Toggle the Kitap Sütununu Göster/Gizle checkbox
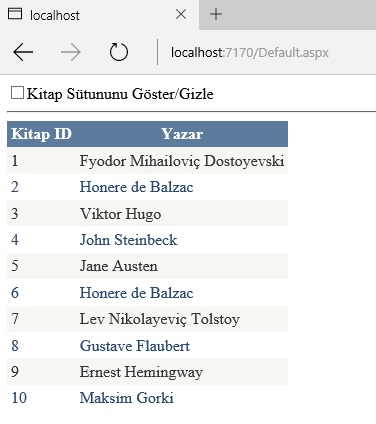Viewport: 376px width, 424px height. pyautogui.click(x=17, y=93)
